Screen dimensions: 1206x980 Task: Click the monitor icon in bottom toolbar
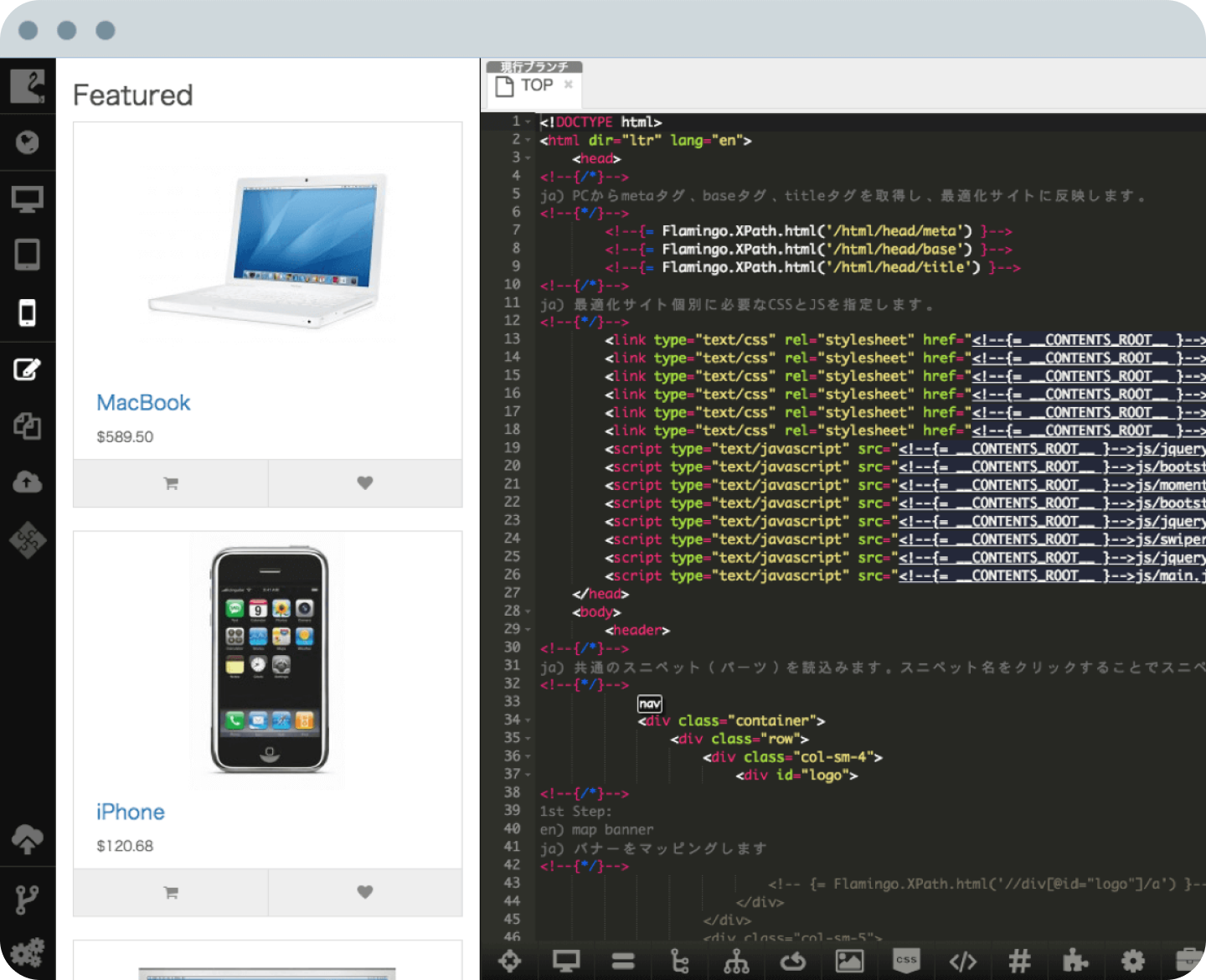click(x=566, y=961)
